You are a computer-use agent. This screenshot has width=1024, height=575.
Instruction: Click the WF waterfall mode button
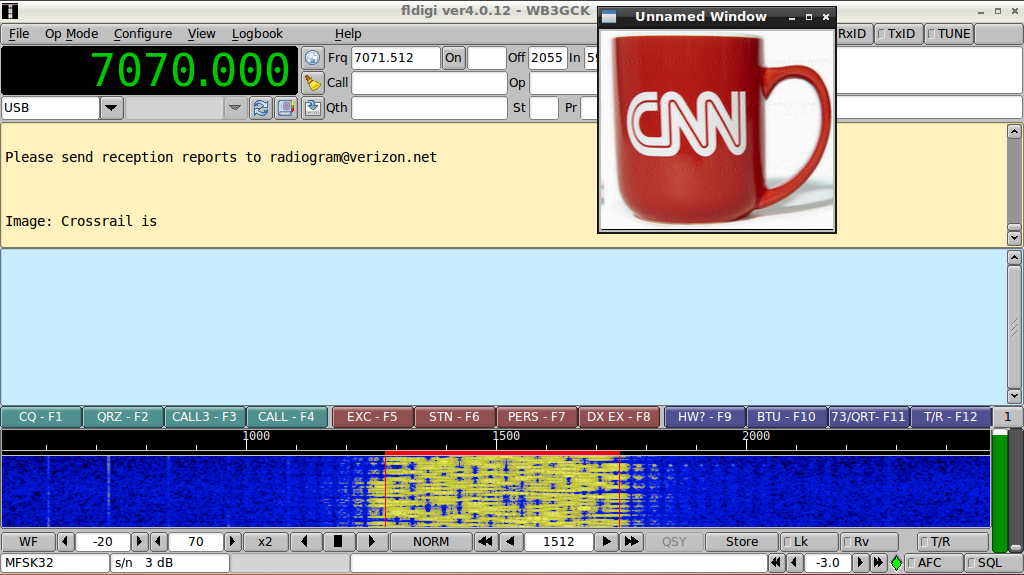(28, 542)
